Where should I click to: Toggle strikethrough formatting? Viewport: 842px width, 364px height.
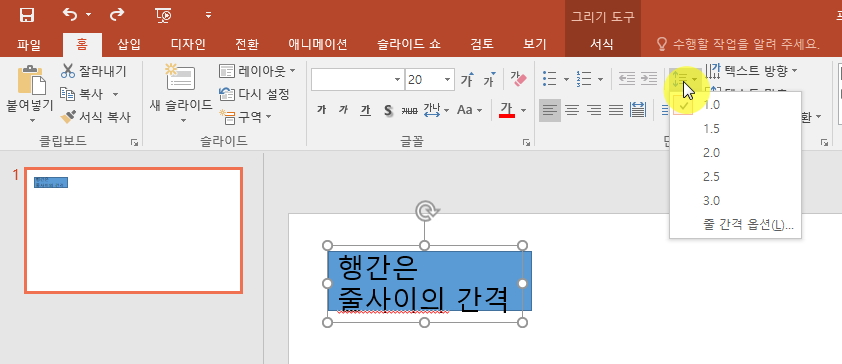click(409, 111)
